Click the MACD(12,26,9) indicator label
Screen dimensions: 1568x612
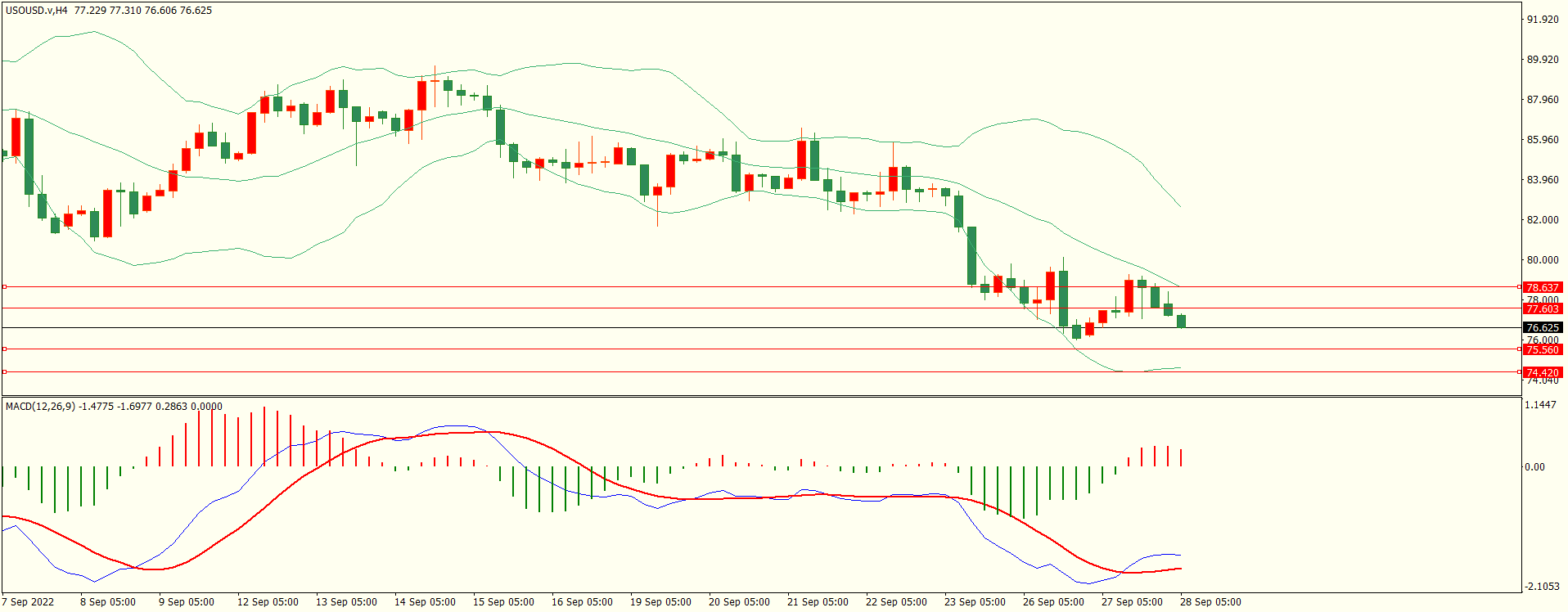tap(39, 407)
